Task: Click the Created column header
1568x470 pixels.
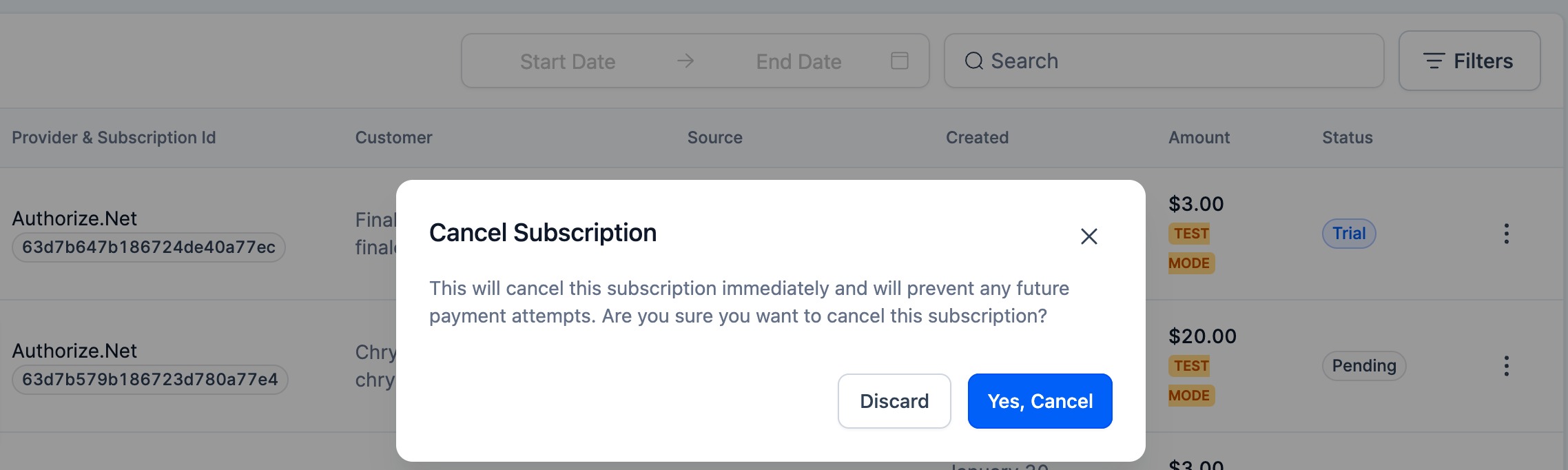Action: click(x=977, y=137)
